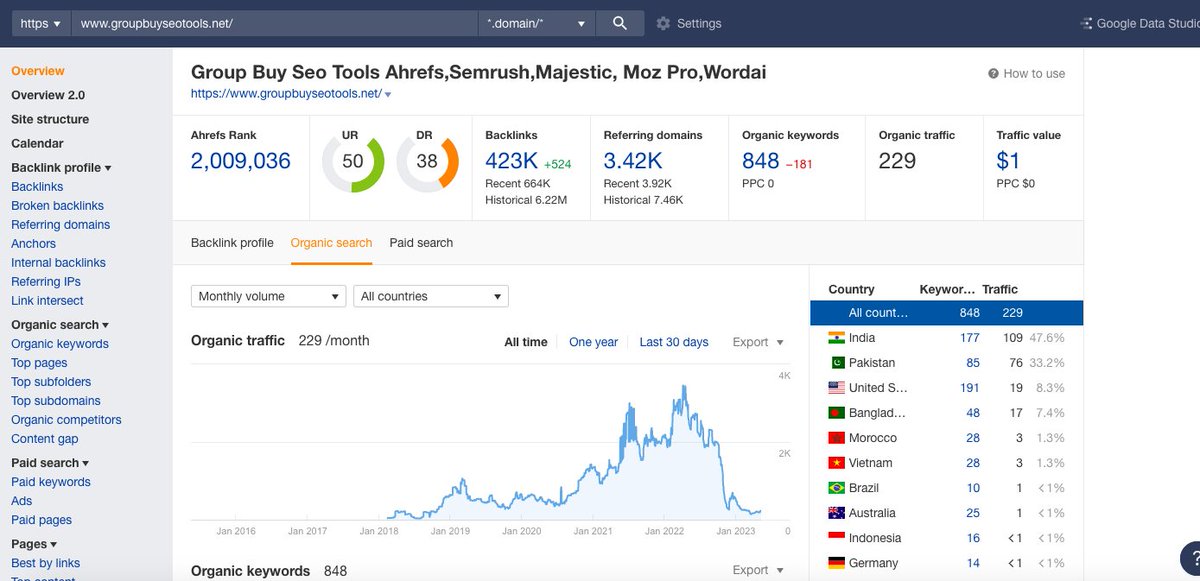Viewport: 1200px width, 581px height.
Task: Open Overview 2.0 in the sidebar
Action: pos(48,95)
